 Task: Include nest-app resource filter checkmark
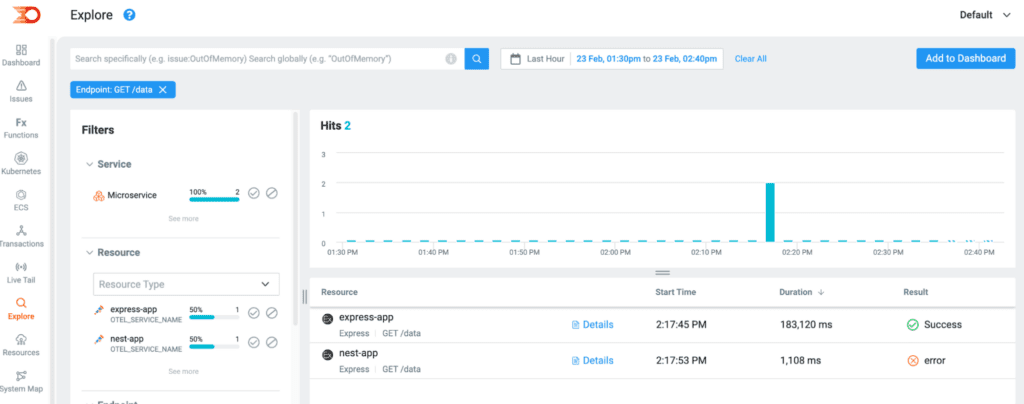tap(254, 342)
